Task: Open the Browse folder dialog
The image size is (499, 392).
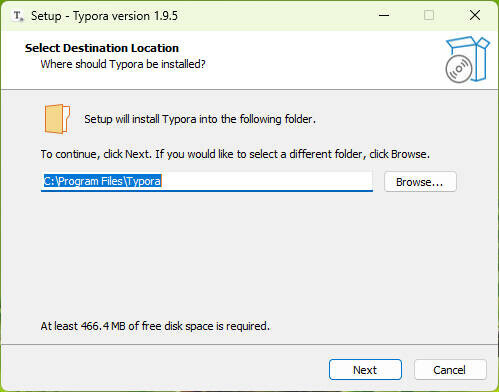Action: [420, 182]
